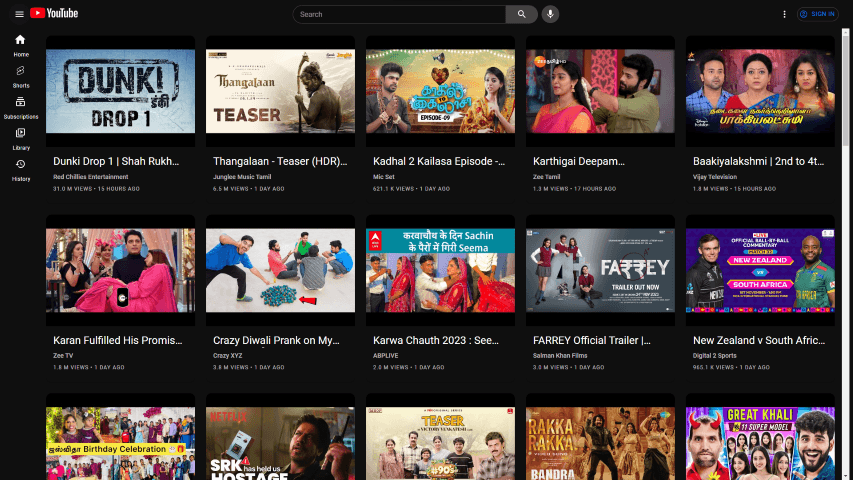Open Library from the sidebar

[x=20, y=139]
